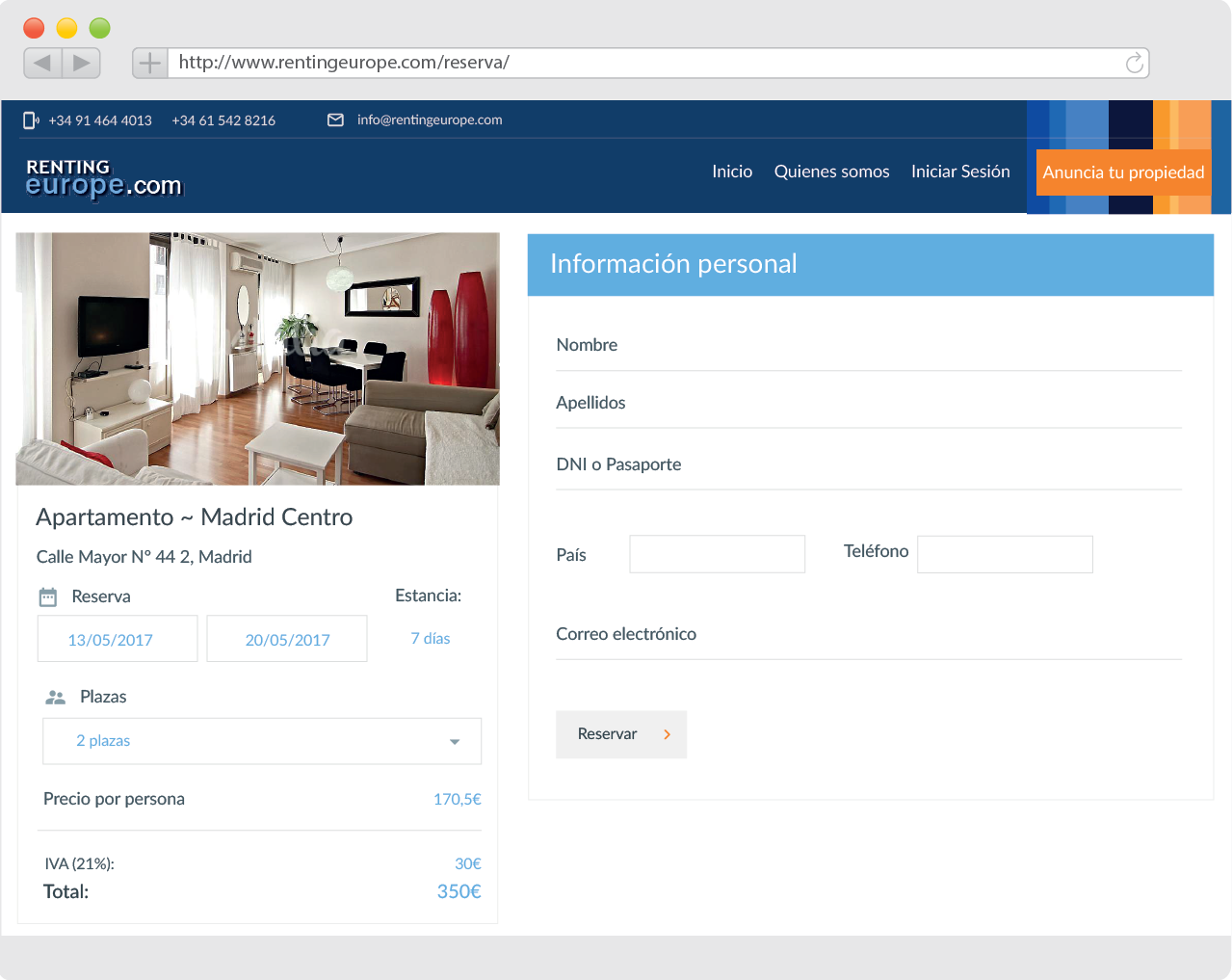Go to Inicio menu item

[732, 172]
